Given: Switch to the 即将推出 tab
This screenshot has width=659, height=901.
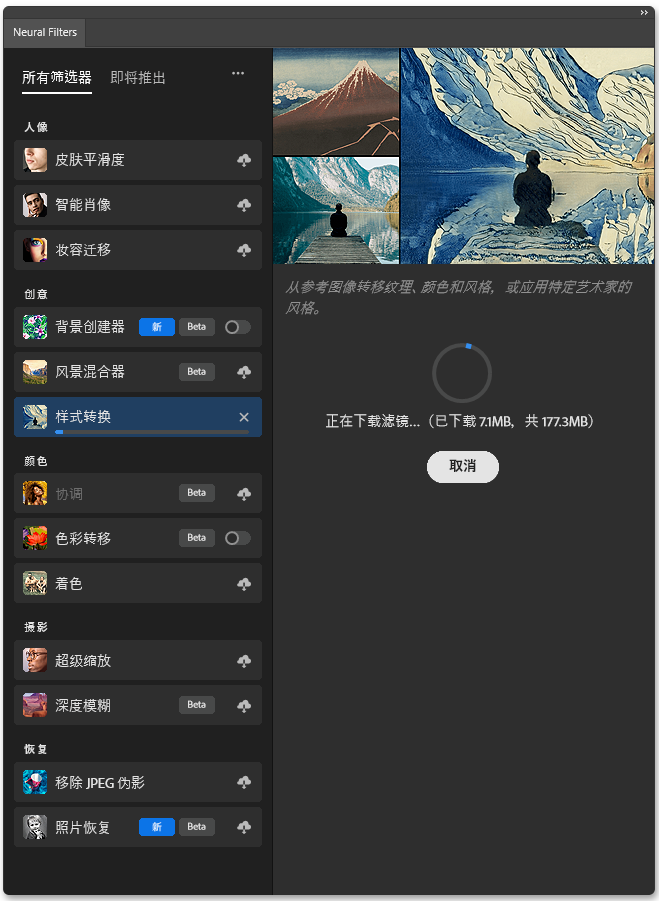Looking at the screenshot, I should 138,78.
